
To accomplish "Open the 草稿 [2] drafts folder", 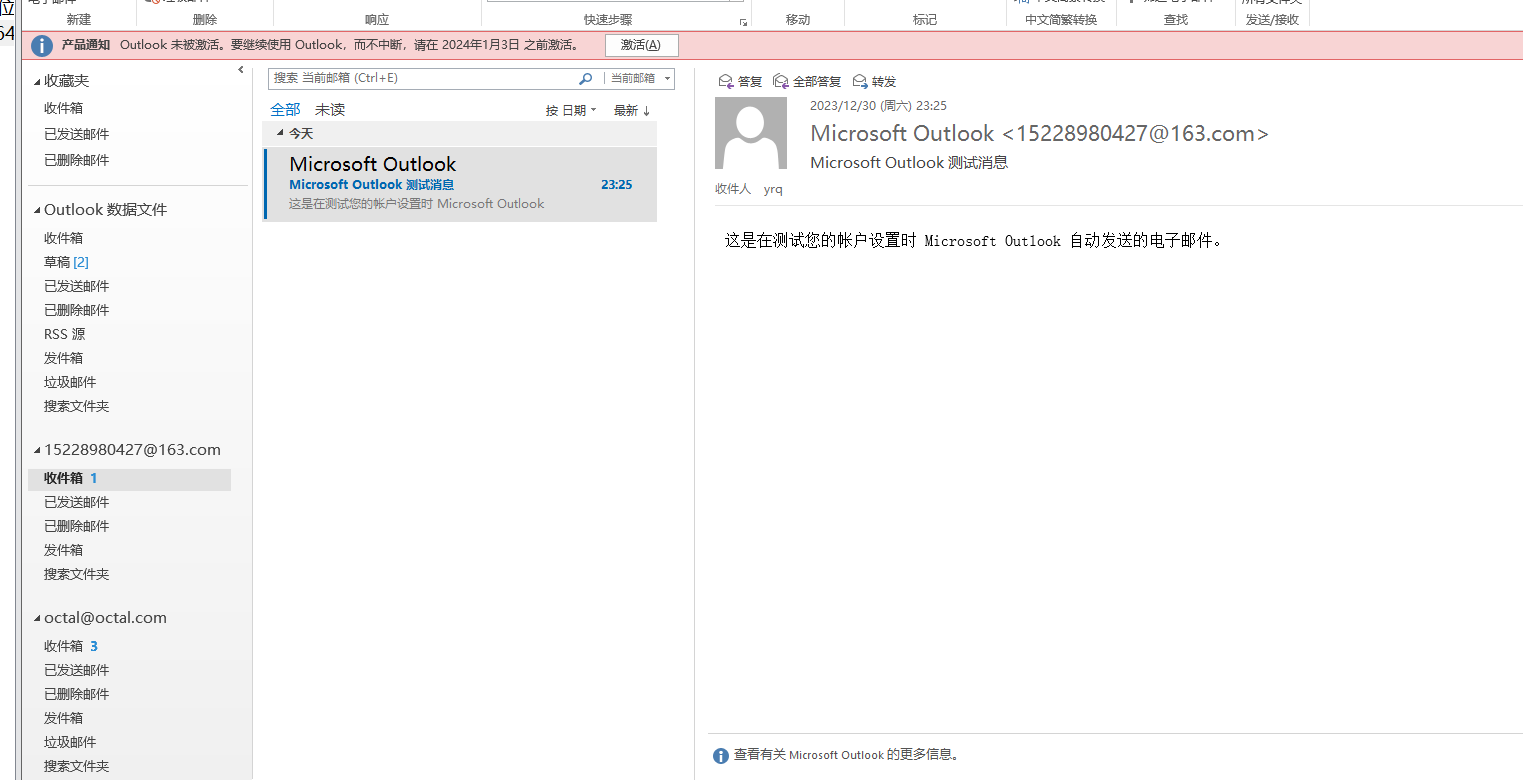I will point(66,262).
